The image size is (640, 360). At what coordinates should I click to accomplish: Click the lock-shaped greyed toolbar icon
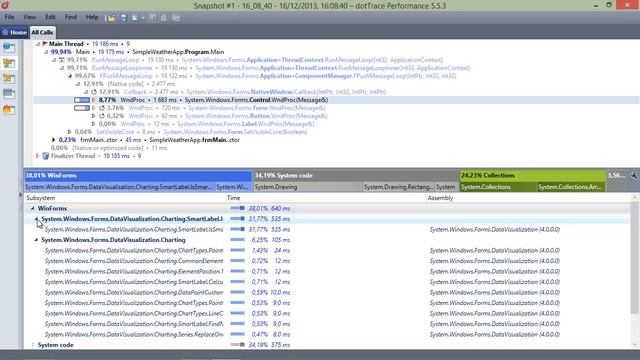coord(164,18)
